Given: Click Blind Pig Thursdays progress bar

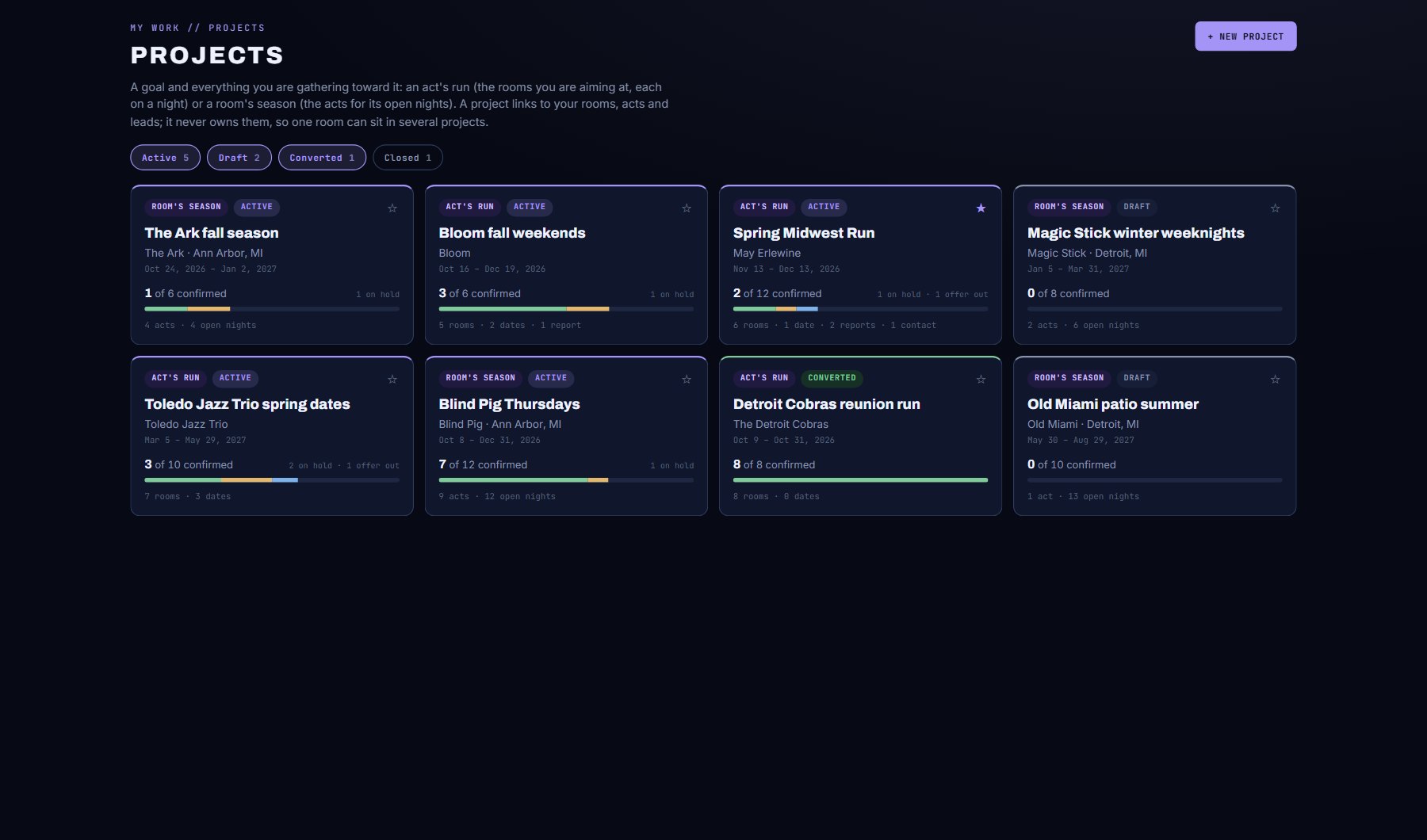Looking at the screenshot, I should click(x=566, y=480).
